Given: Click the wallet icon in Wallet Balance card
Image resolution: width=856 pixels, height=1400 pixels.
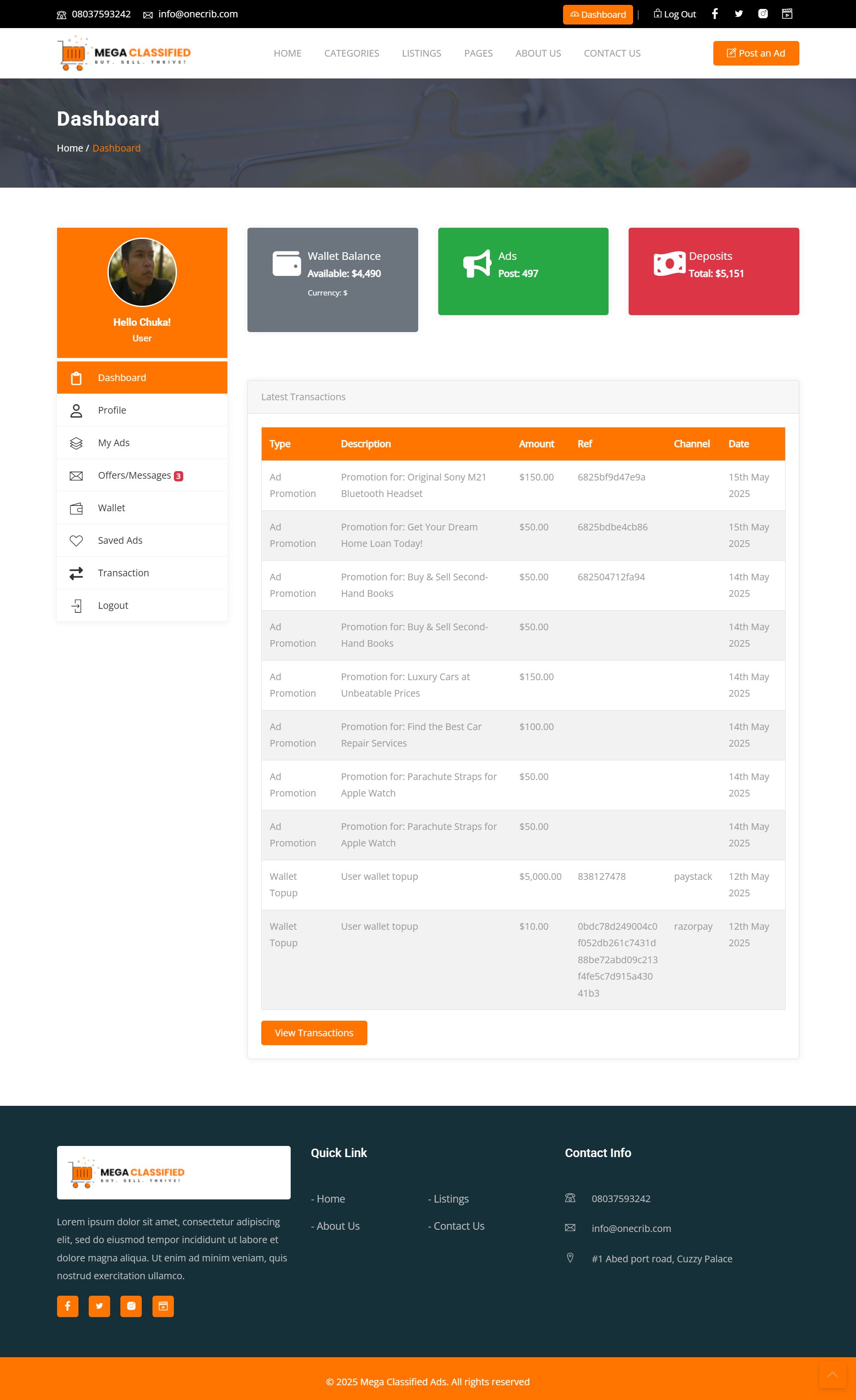Looking at the screenshot, I should pos(287,263).
